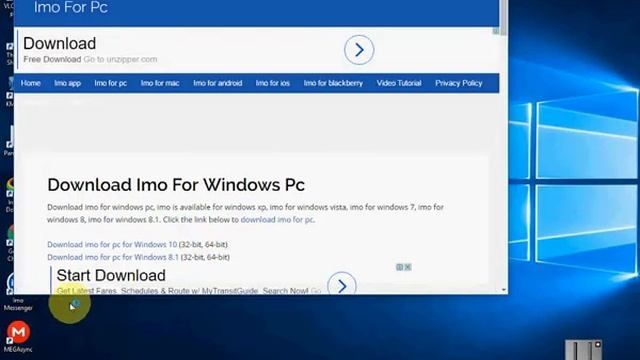
Task: Open the Video Tutorial page
Action: [x=399, y=83]
